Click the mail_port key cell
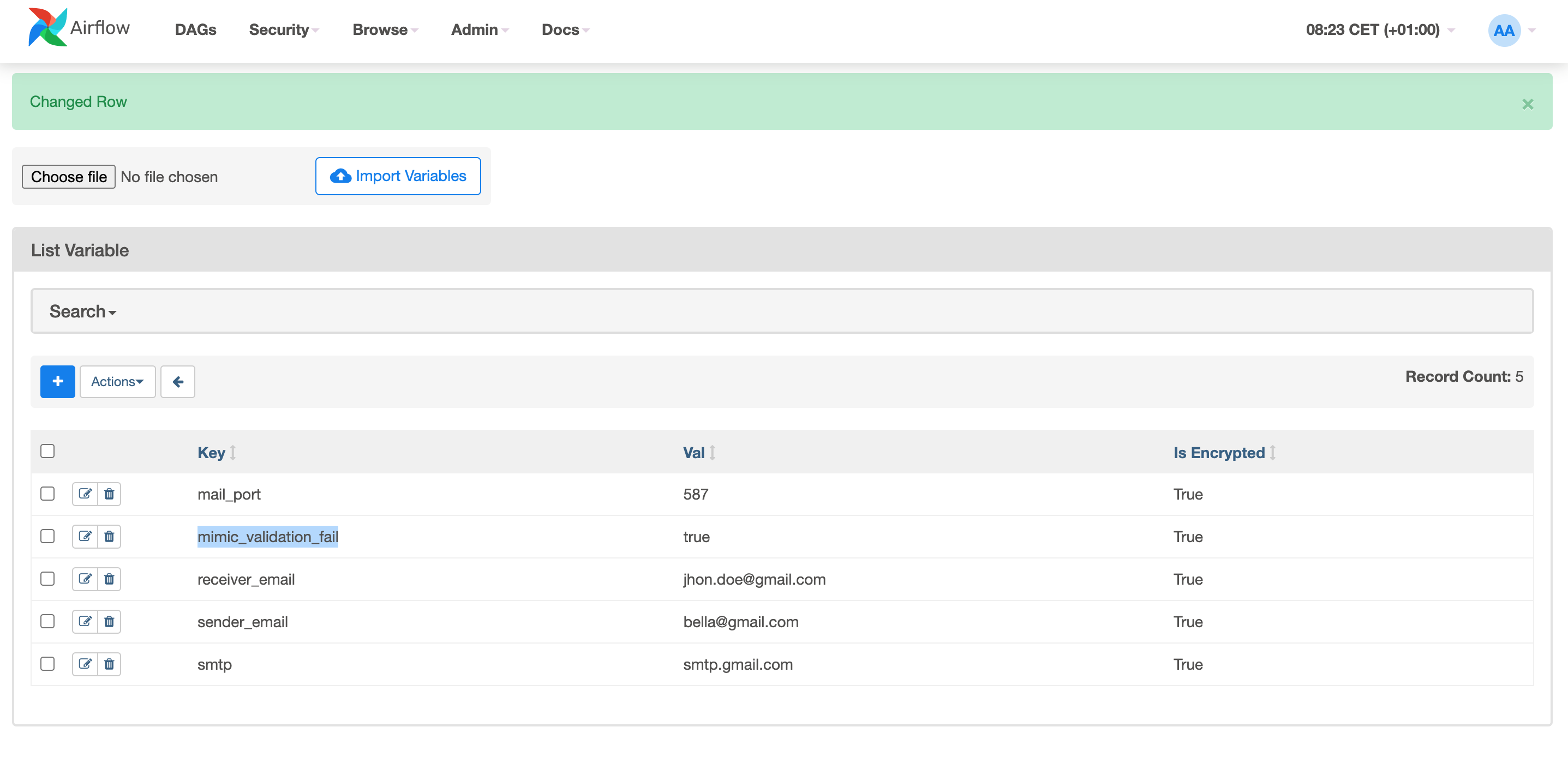This screenshot has height=769, width=1568. pos(229,494)
